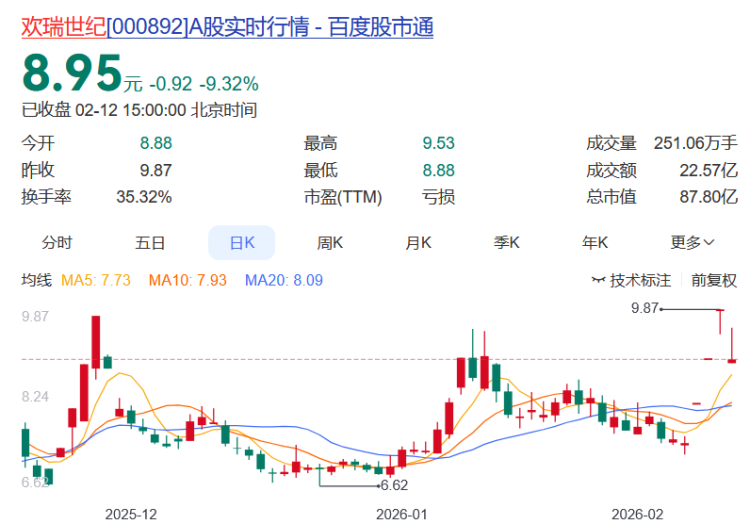Switch to the 五日 chart tab

coord(150,243)
